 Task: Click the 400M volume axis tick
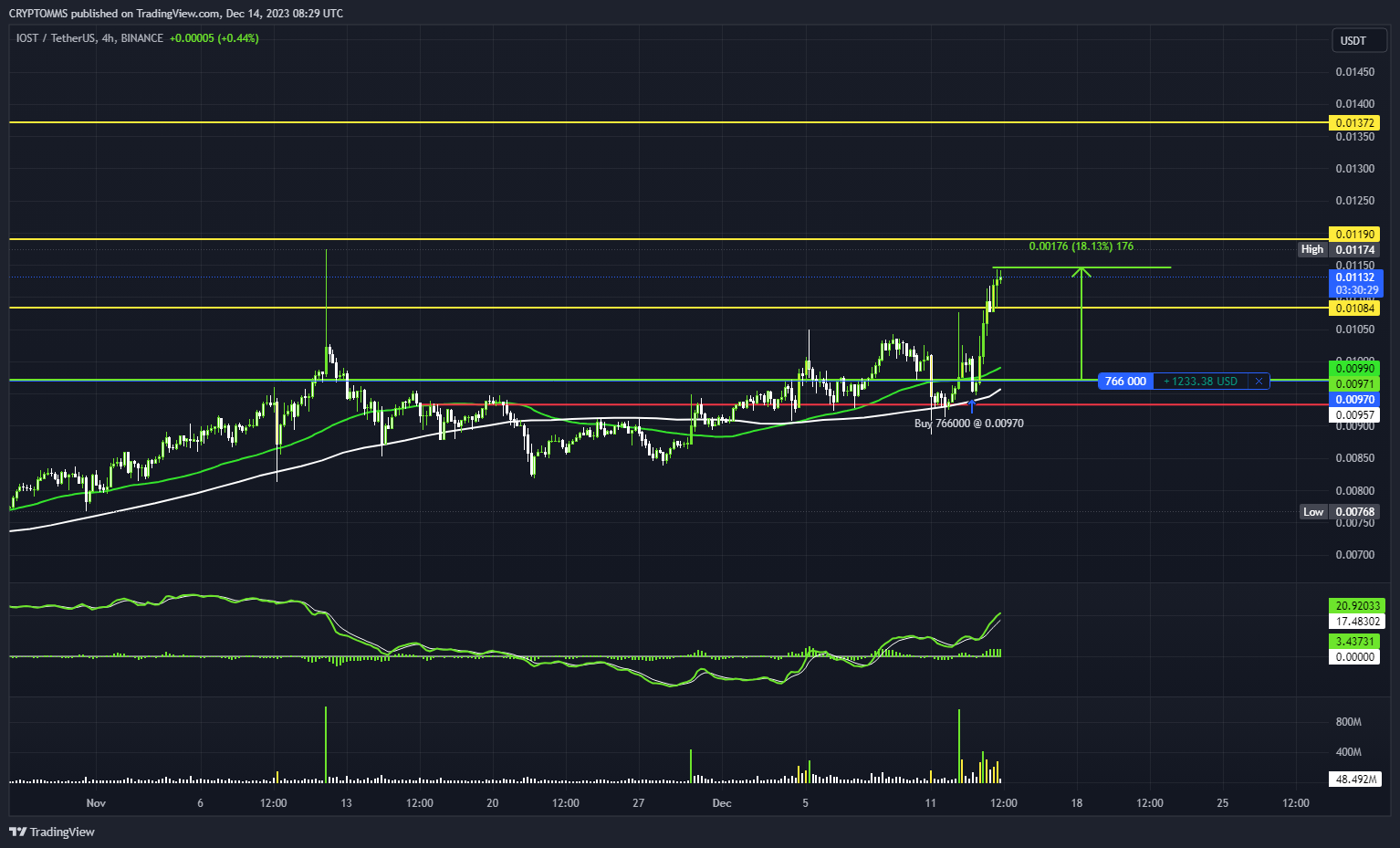[x=1348, y=753]
